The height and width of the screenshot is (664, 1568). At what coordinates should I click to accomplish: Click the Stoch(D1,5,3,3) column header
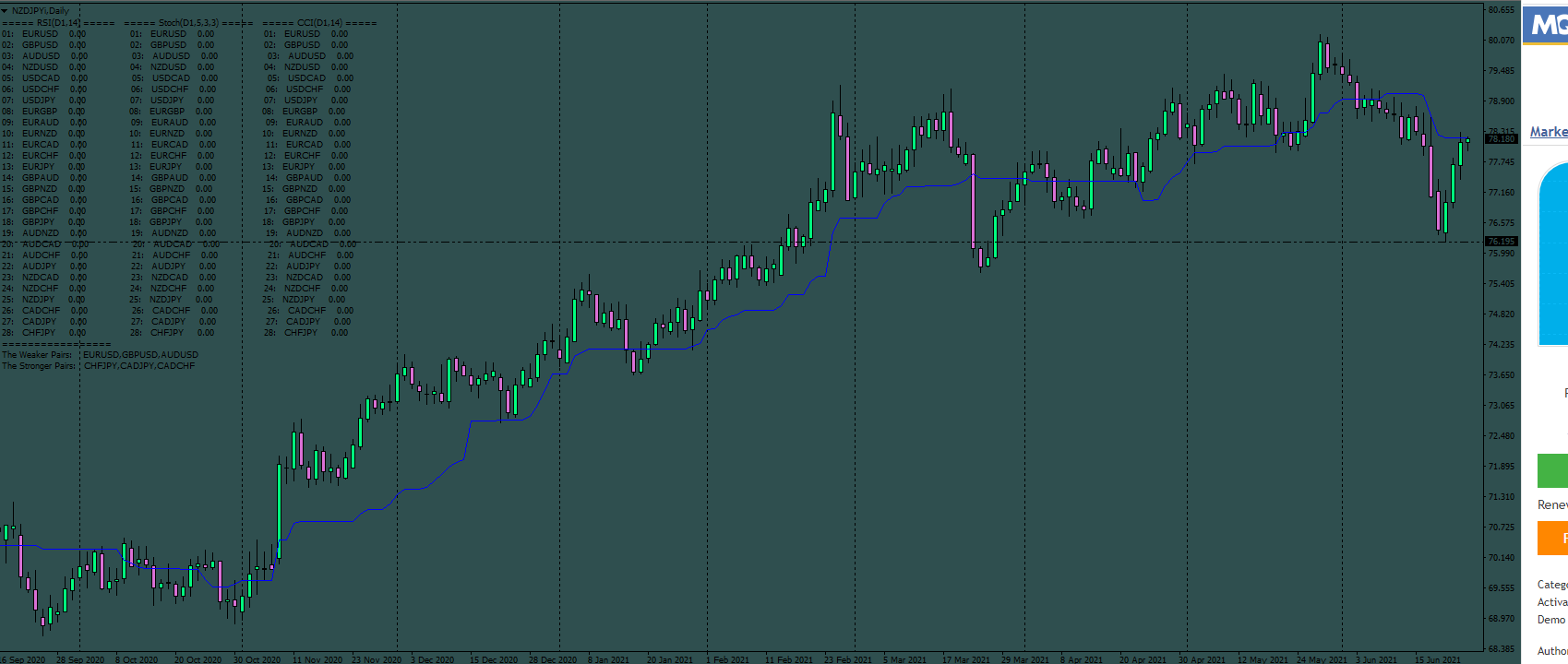(188, 22)
